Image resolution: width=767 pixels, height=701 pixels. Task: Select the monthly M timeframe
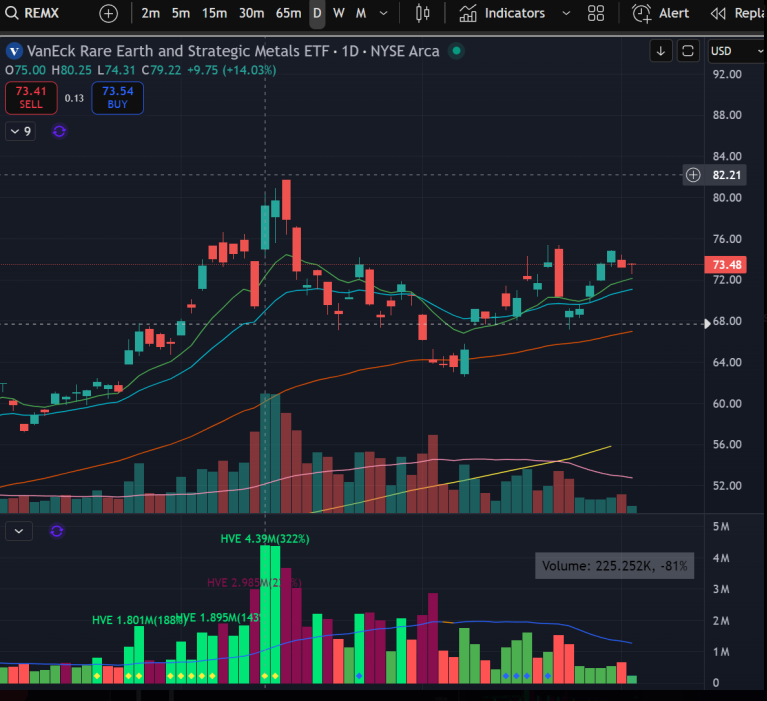(361, 13)
